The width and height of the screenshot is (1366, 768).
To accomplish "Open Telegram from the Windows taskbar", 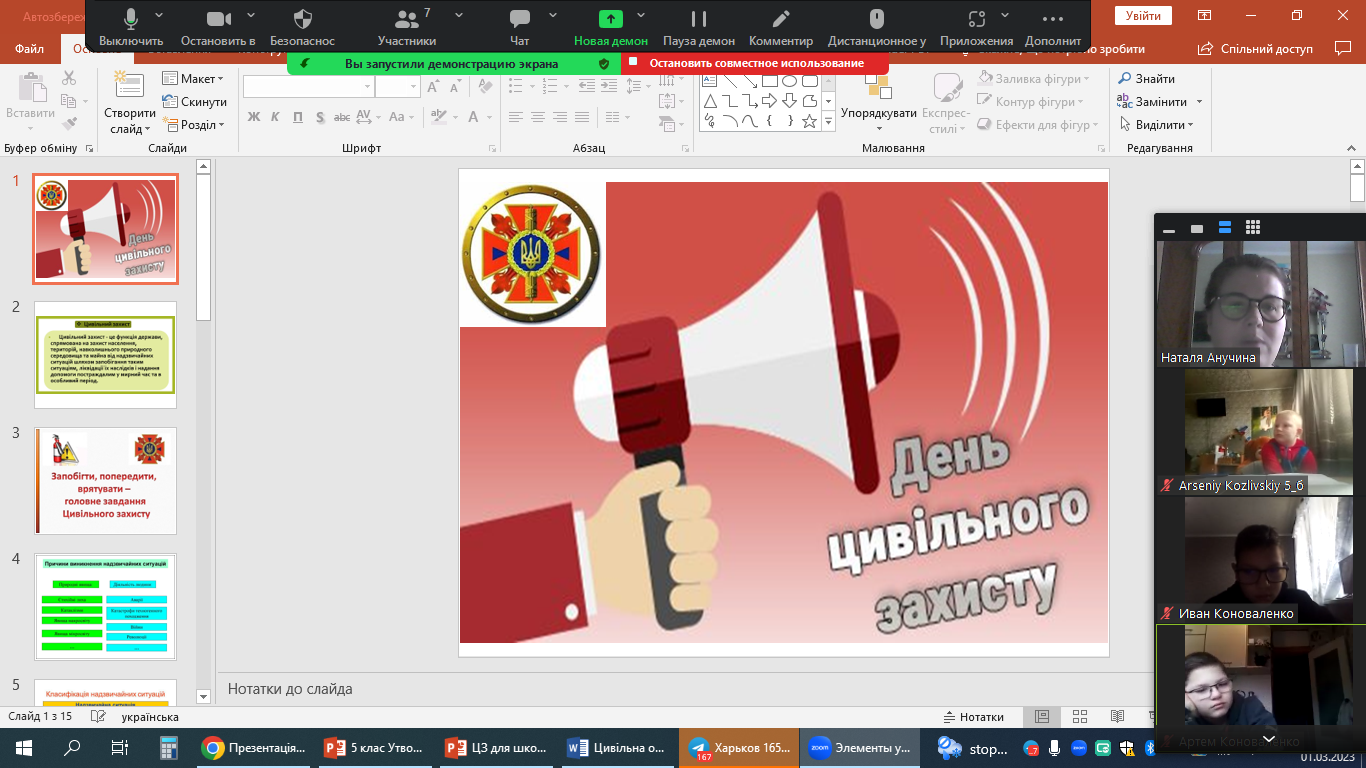I will pos(740,748).
